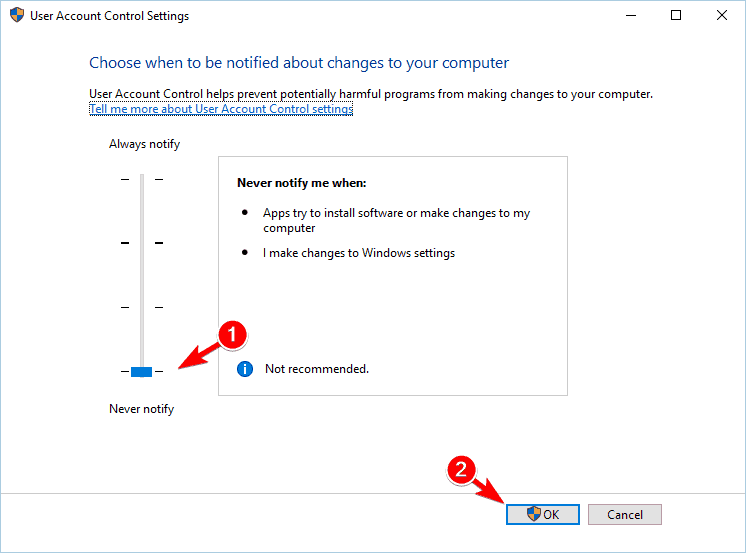
Task: Click the 'User Account Control helps prevent' description
Action: [x=371, y=94]
